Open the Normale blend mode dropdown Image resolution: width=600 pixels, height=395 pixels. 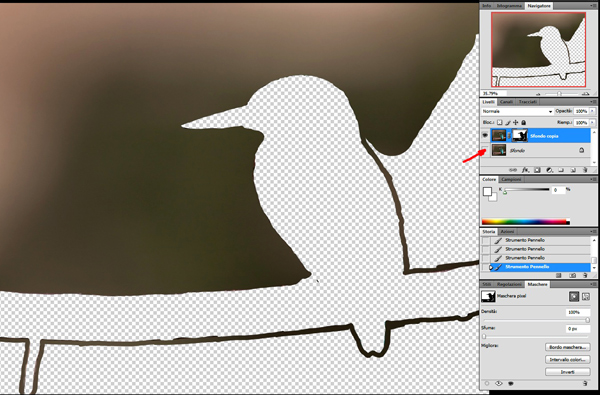click(x=517, y=111)
